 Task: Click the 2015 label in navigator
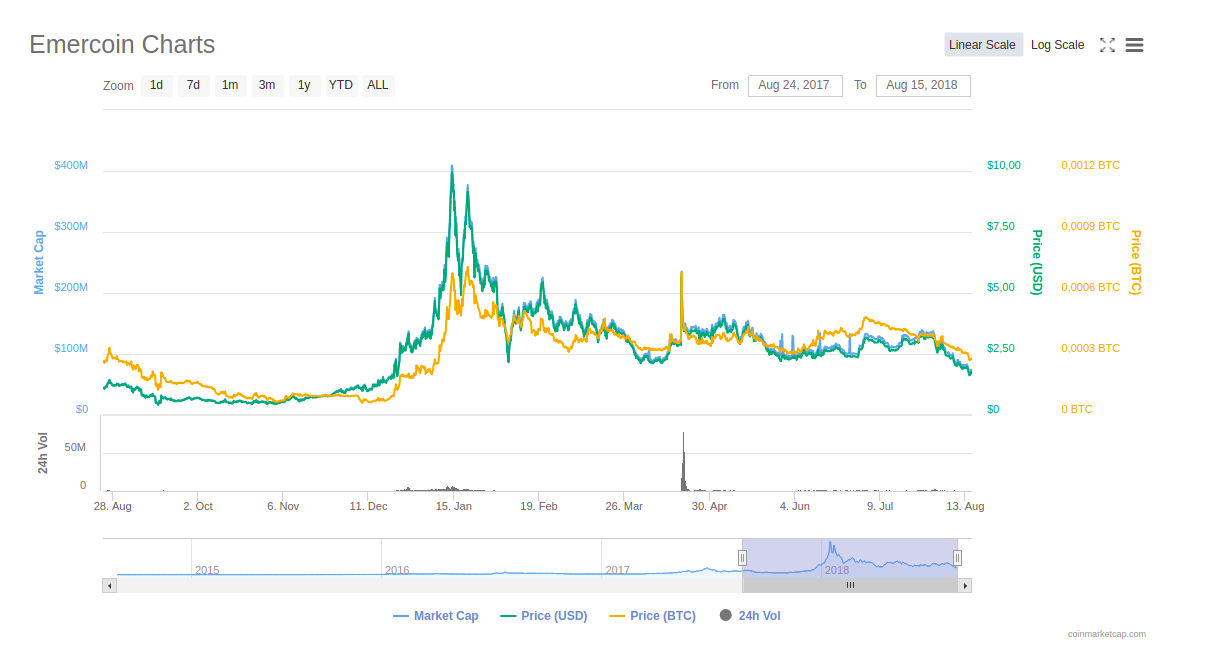click(207, 570)
